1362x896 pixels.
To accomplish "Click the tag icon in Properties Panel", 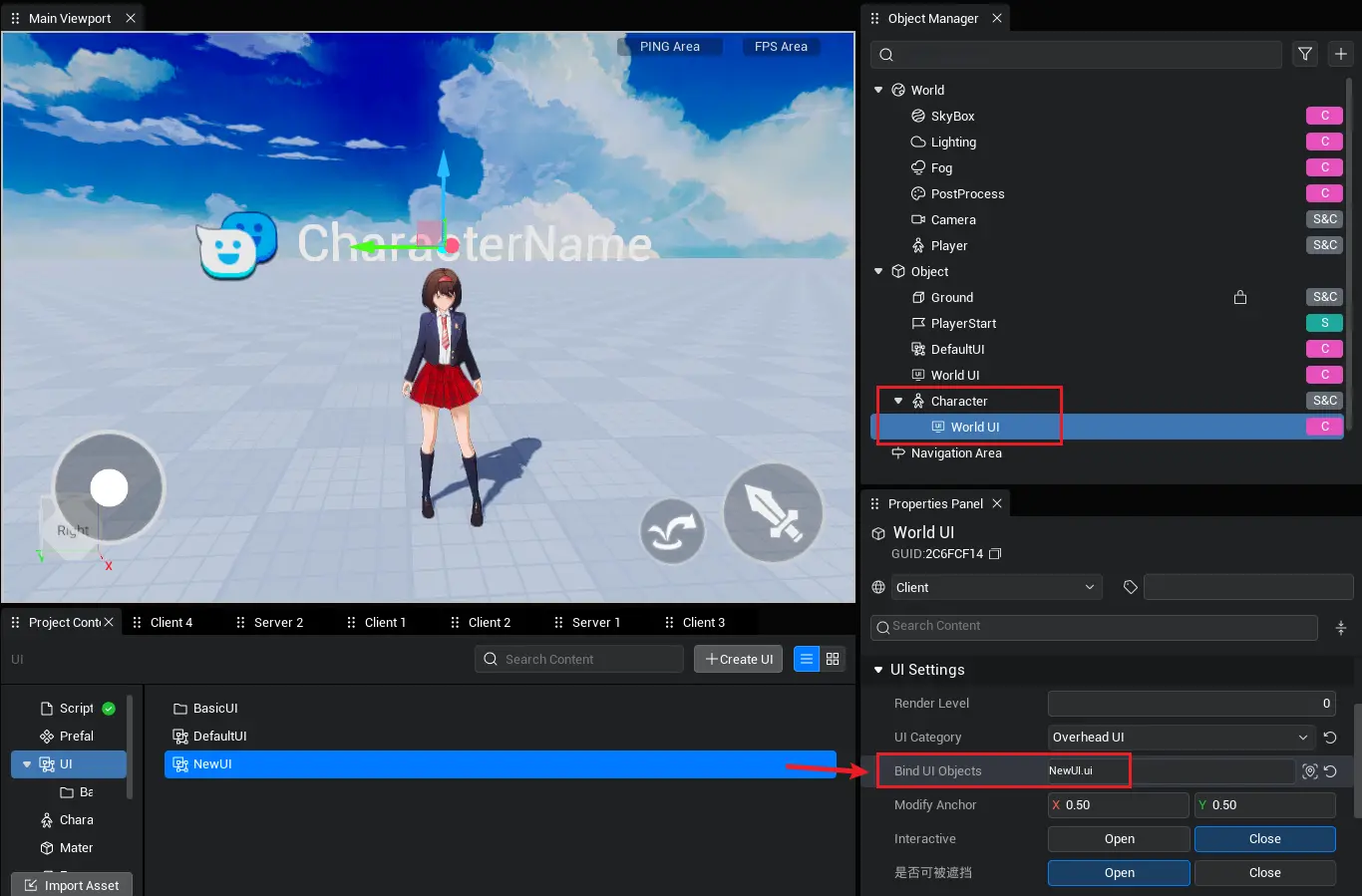I will point(1130,588).
